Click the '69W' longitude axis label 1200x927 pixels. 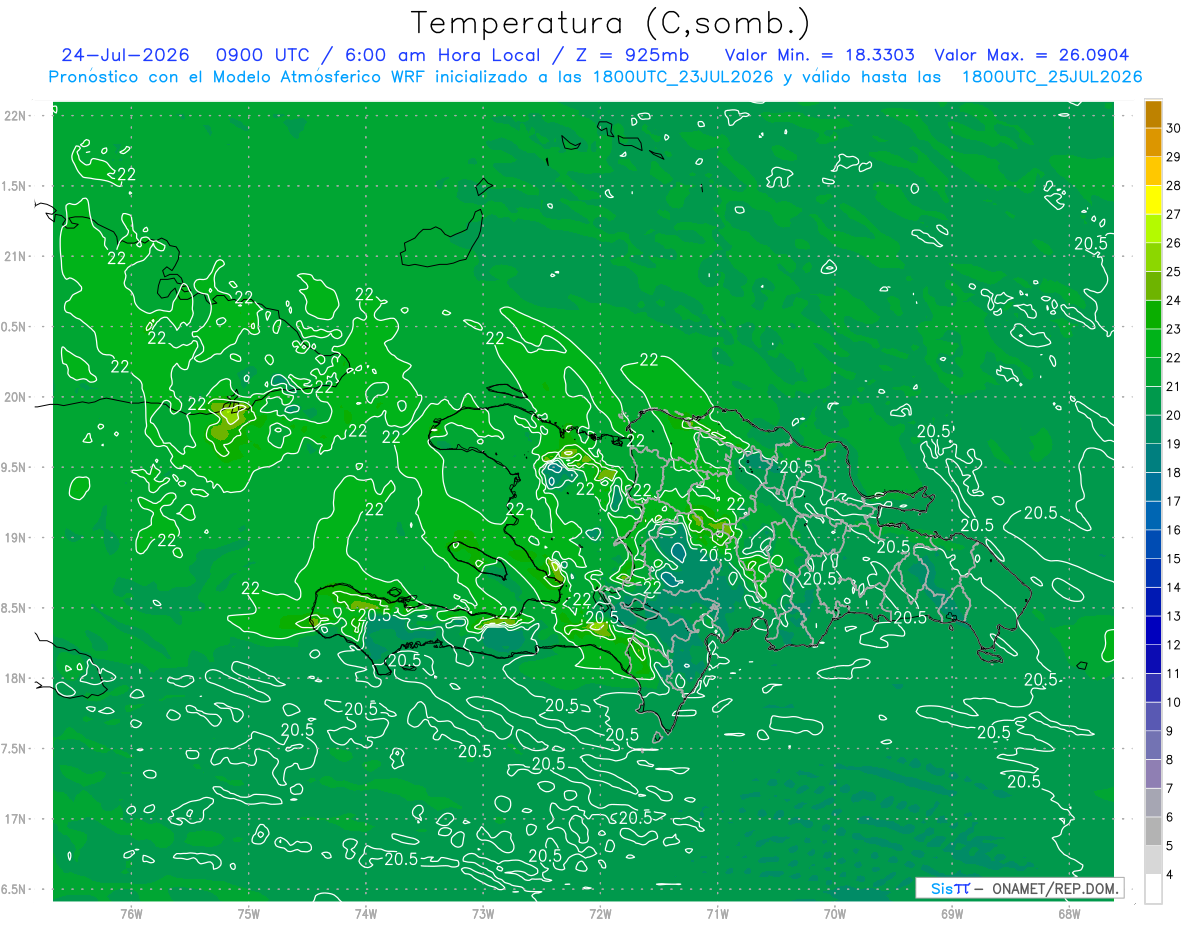[x=952, y=914]
